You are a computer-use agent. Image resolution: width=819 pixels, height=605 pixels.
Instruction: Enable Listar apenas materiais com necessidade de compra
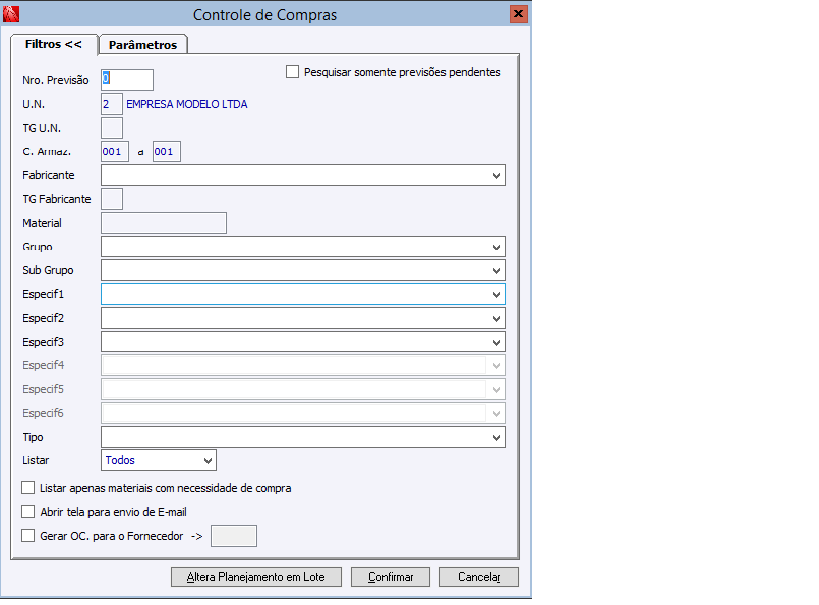pyautogui.click(x=28, y=488)
